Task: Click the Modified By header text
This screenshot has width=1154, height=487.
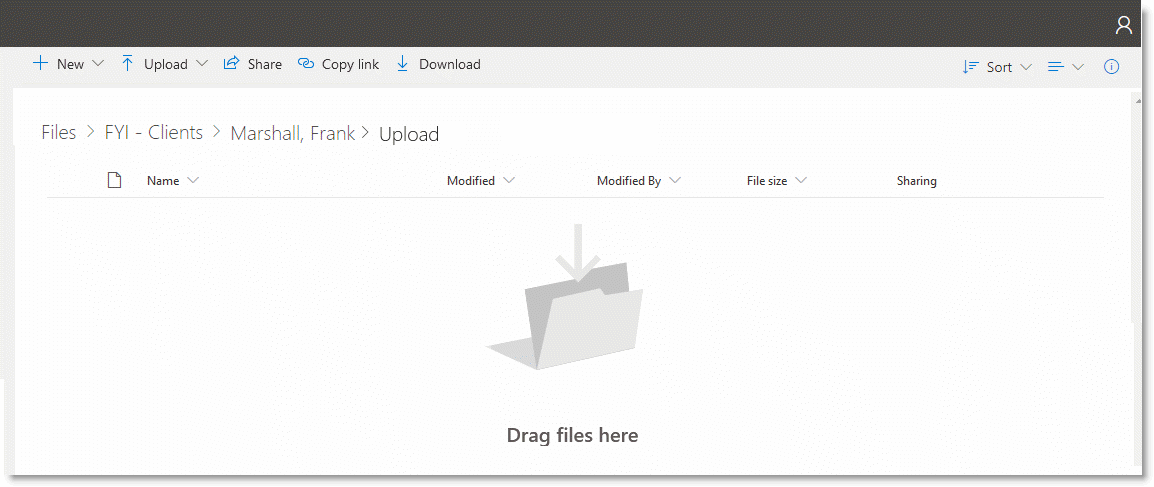Action: [629, 180]
